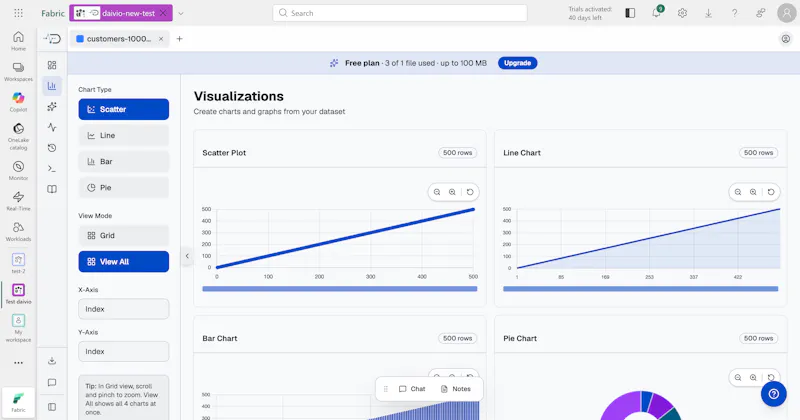This screenshot has width=800, height=420.
Task: Select Line chart type
Action: pyautogui.click(x=123, y=135)
